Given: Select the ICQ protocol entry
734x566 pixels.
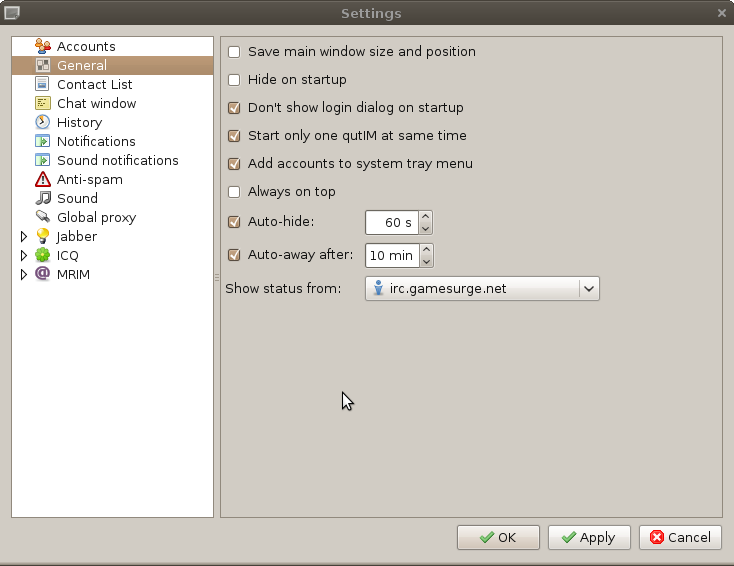Looking at the screenshot, I should (68, 256).
